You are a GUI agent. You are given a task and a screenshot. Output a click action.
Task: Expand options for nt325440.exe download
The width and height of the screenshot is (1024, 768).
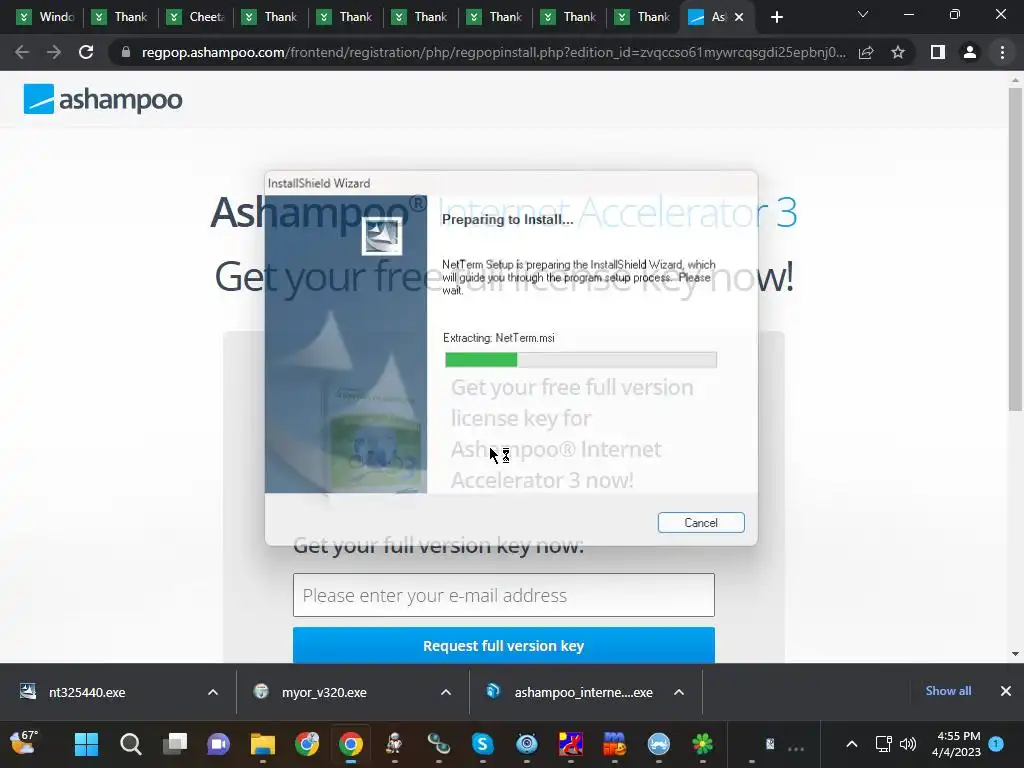point(213,692)
